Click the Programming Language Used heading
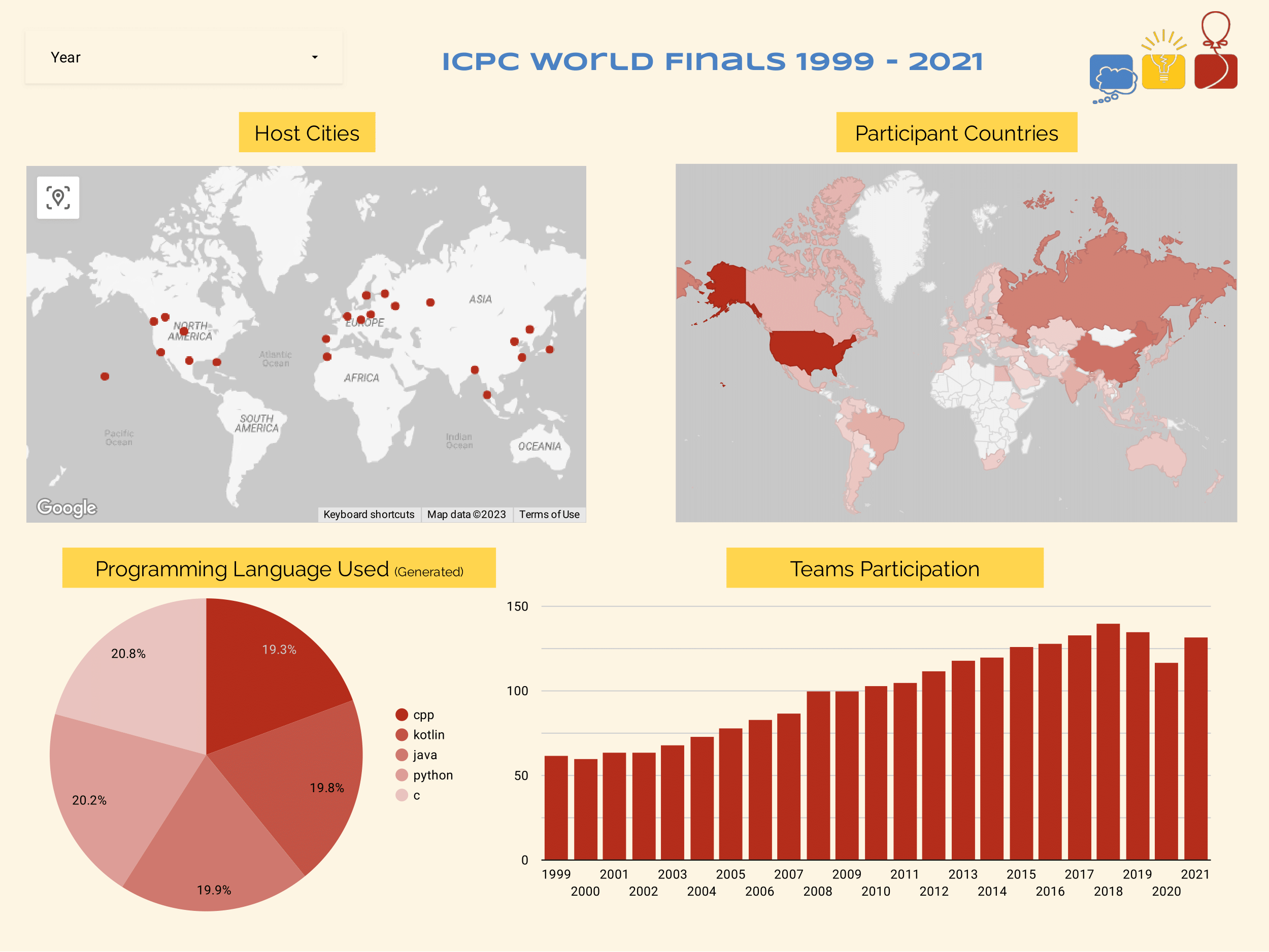The image size is (1269, 952). point(279,568)
